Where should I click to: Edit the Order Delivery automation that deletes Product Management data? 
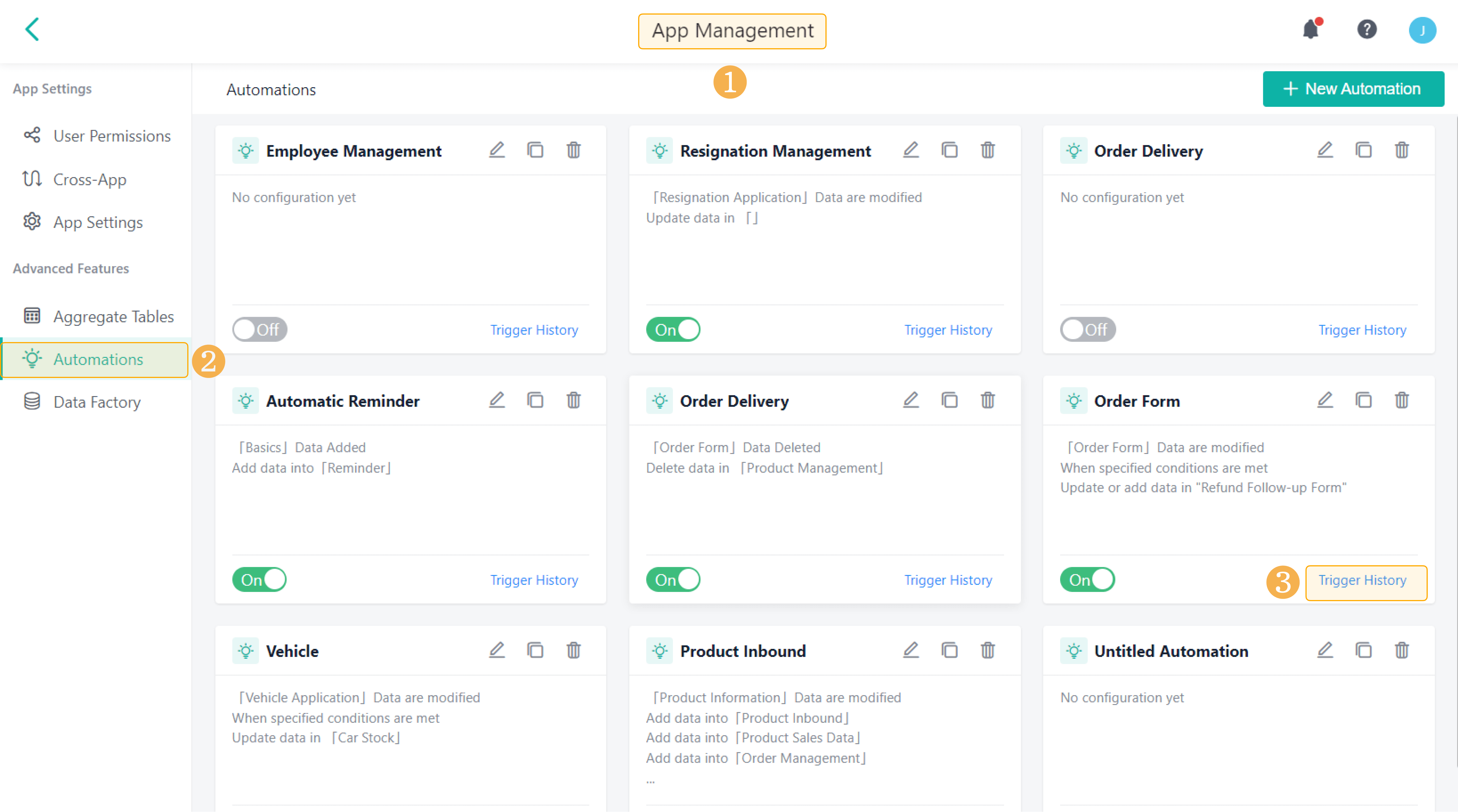(x=911, y=400)
